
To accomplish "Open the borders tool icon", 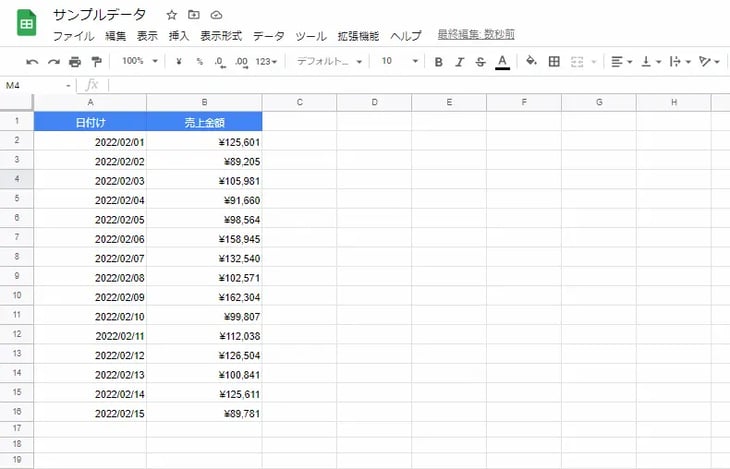I will pos(554,62).
